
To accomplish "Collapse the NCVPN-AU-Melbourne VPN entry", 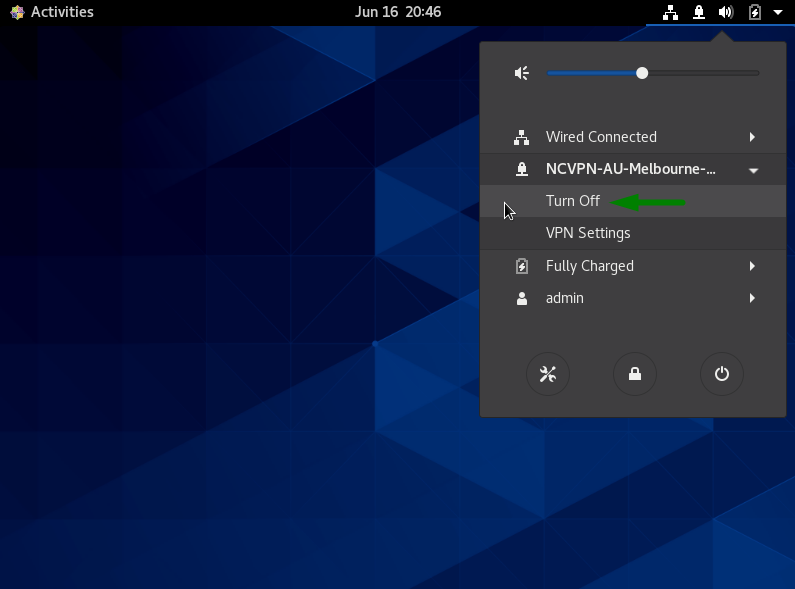I will (633, 169).
